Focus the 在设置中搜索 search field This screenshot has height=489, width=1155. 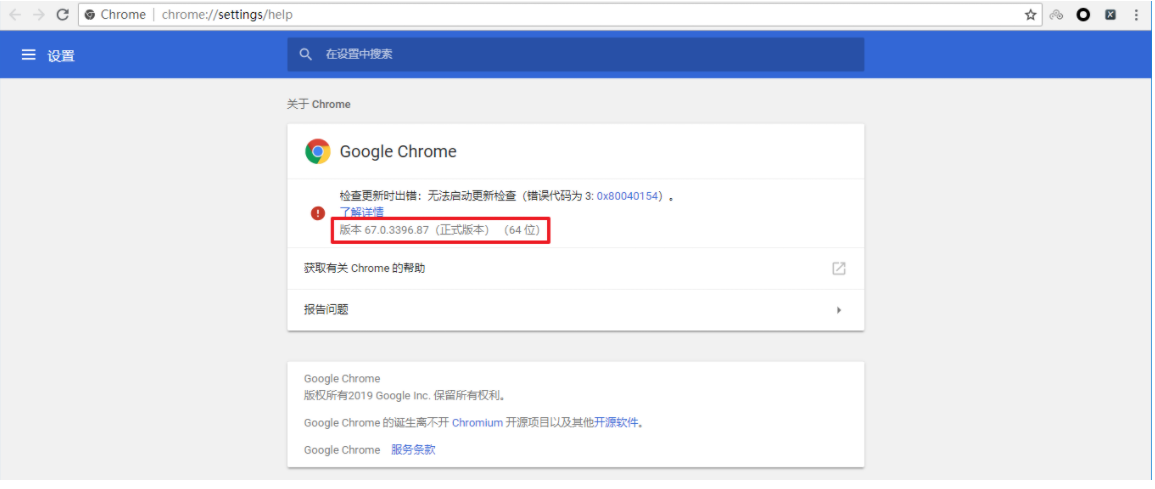(575, 54)
